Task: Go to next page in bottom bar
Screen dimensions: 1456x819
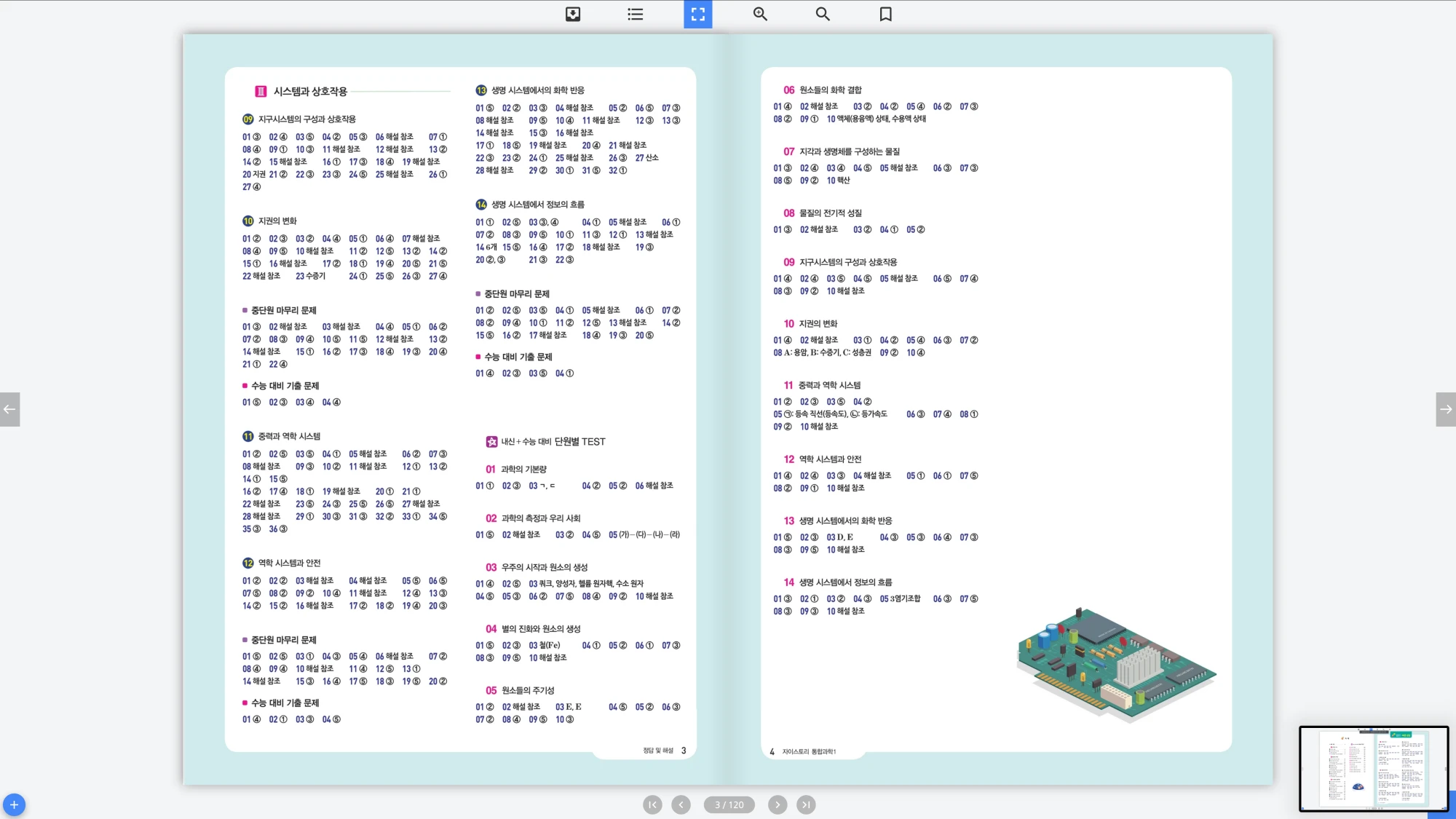Action: 778,804
